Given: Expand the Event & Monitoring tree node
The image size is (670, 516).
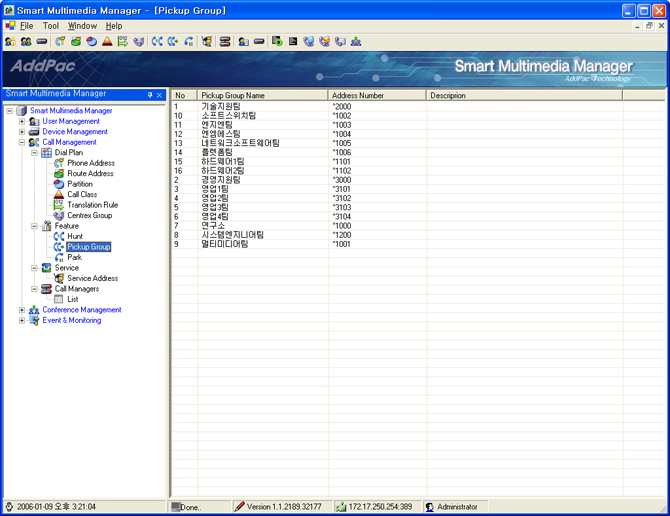Looking at the screenshot, I should (x=22, y=321).
